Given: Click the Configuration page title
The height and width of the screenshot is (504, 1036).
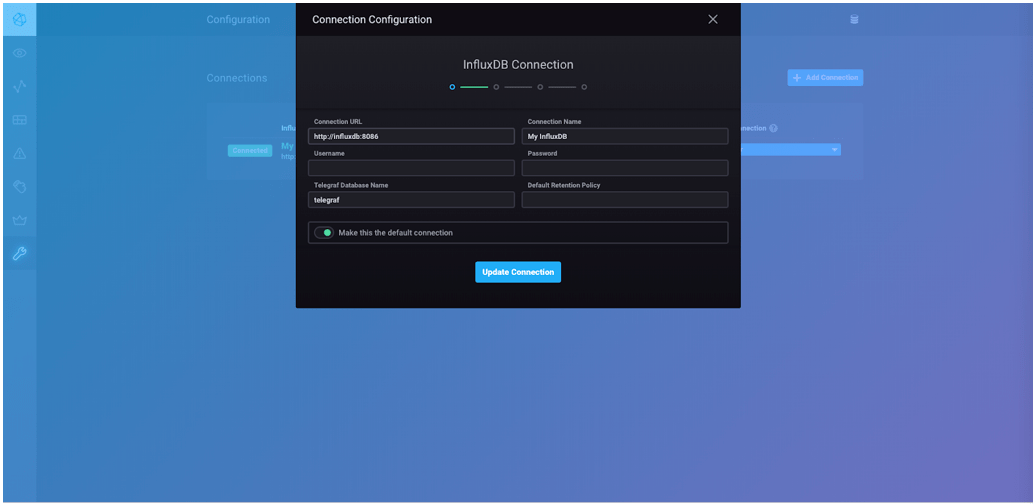Looking at the screenshot, I should 238,20.
